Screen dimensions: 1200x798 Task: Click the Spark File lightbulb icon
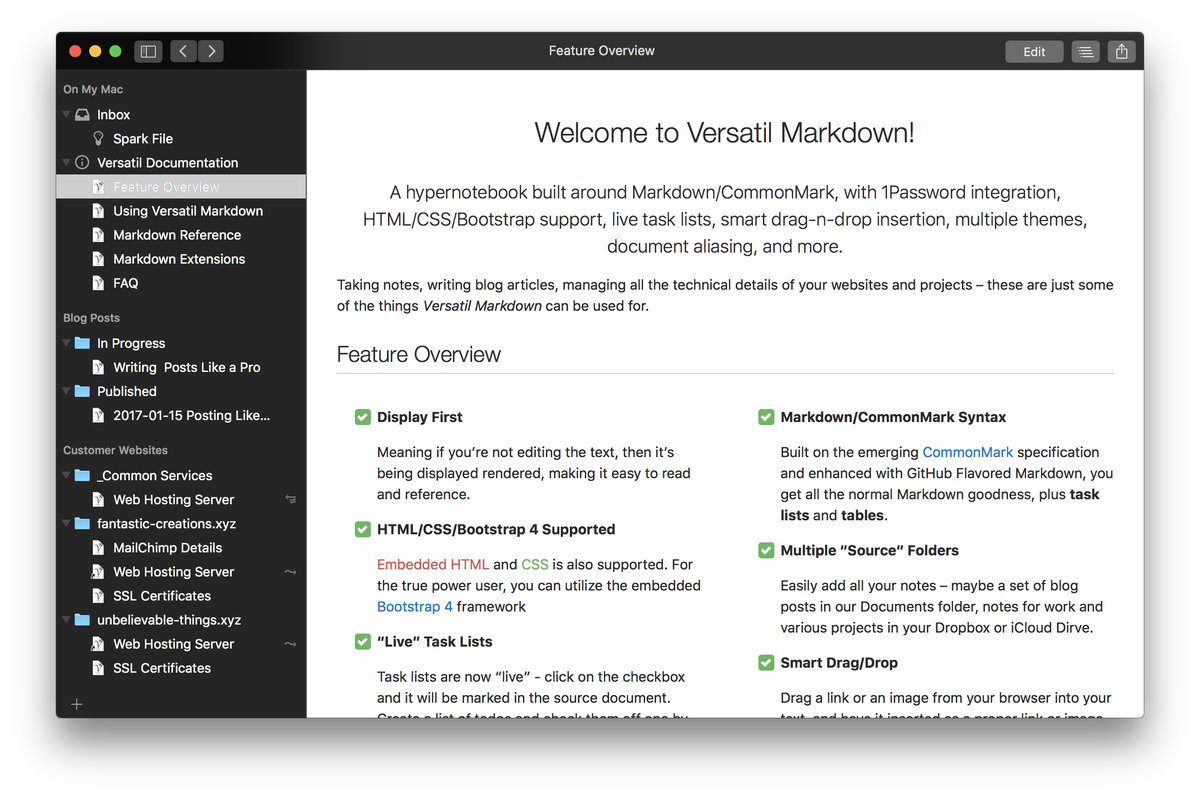coord(98,139)
